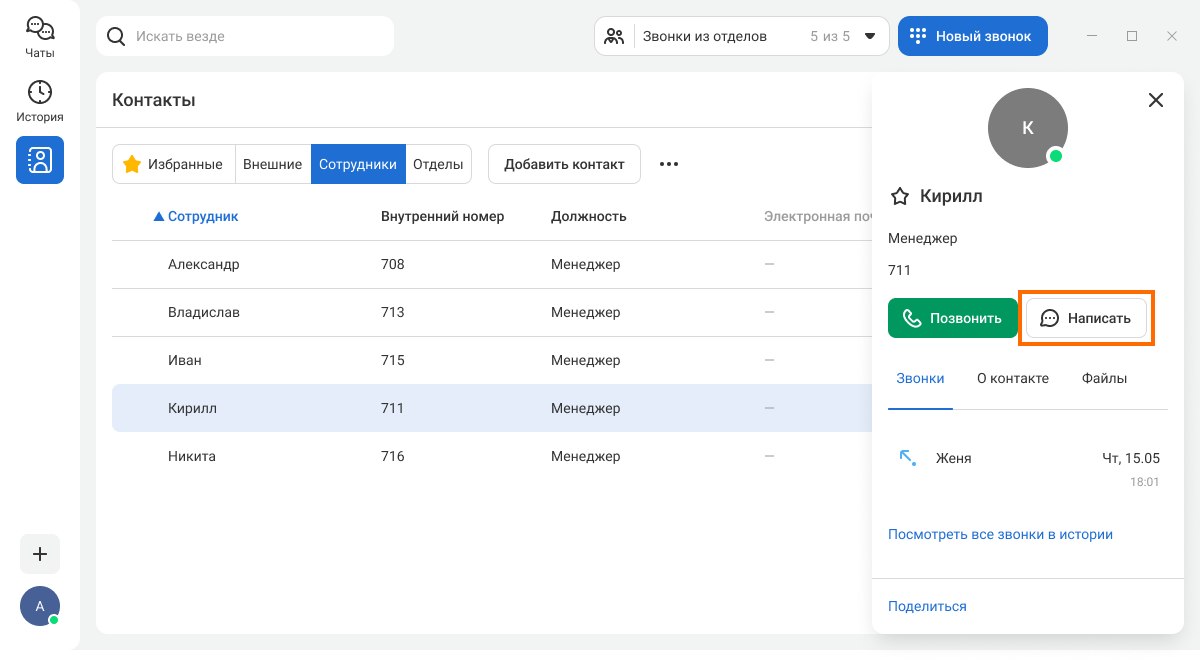The image size is (1203, 663).
Task: Switch to the Файлы tab
Action: (x=1104, y=378)
